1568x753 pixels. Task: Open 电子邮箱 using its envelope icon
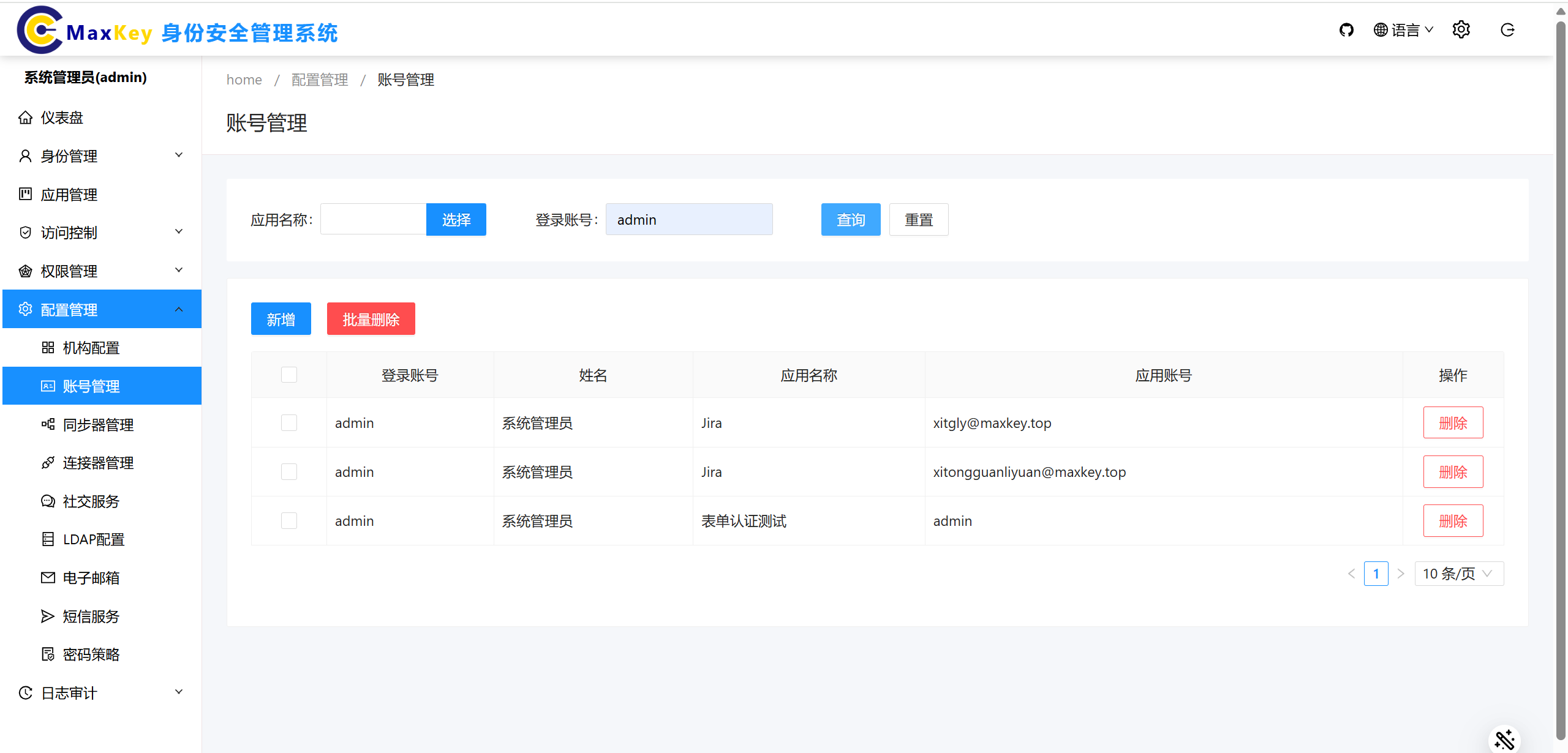point(48,577)
